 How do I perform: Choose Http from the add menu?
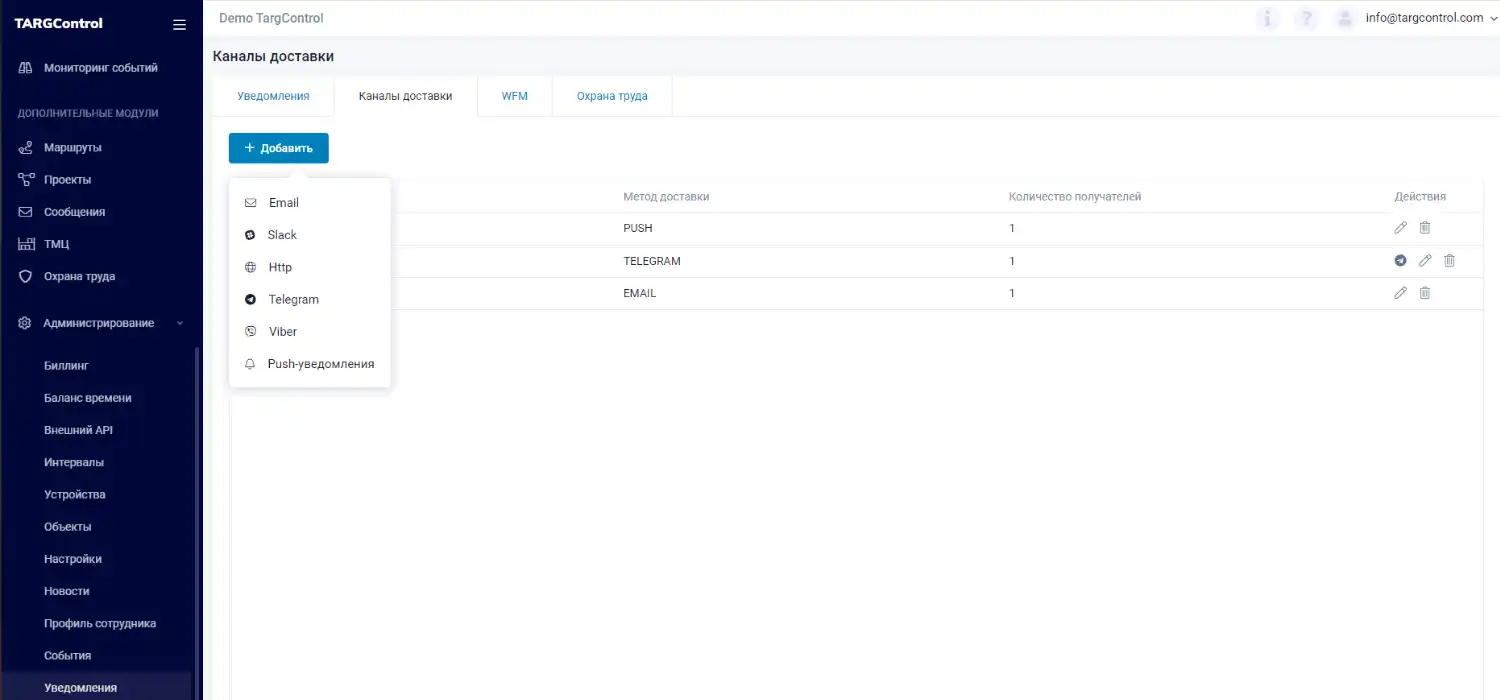[x=309, y=267]
